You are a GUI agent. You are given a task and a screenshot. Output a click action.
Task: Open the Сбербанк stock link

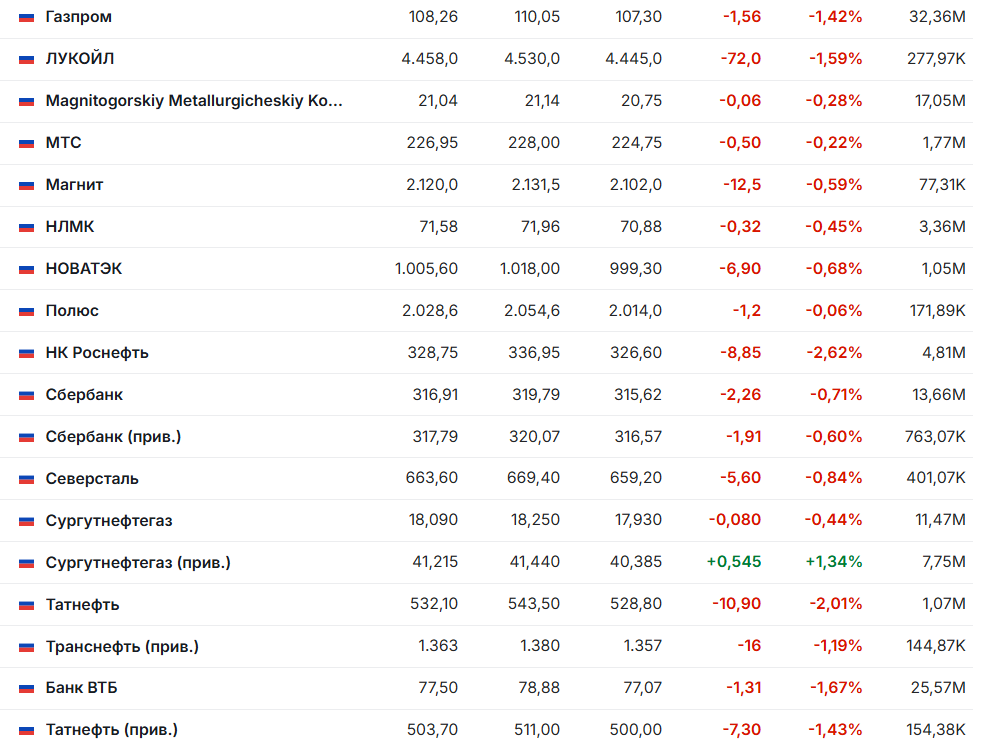tap(84, 395)
